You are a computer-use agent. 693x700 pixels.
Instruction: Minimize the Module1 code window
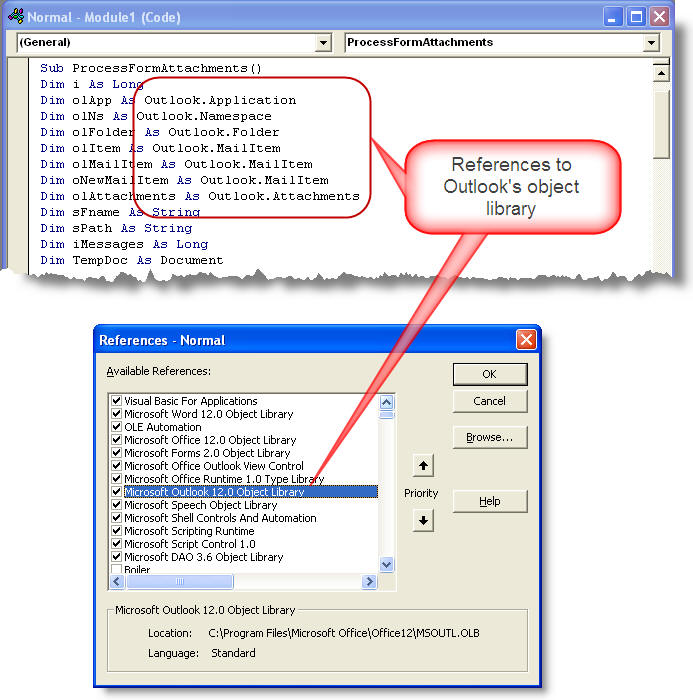pyautogui.click(x=612, y=17)
